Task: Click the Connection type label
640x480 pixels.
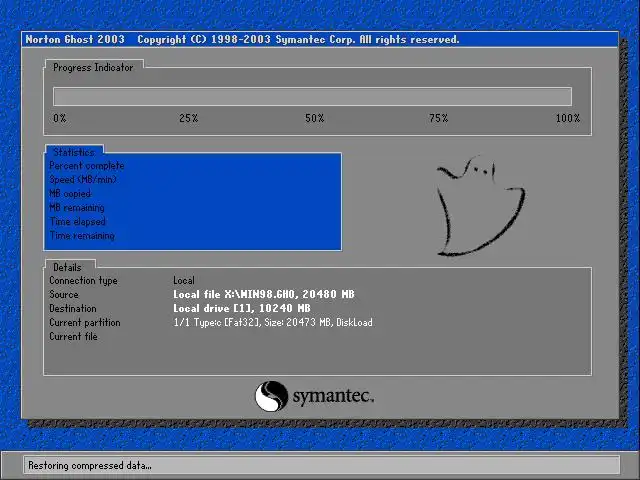Action: pyautogui.click(x=83, y=281)
